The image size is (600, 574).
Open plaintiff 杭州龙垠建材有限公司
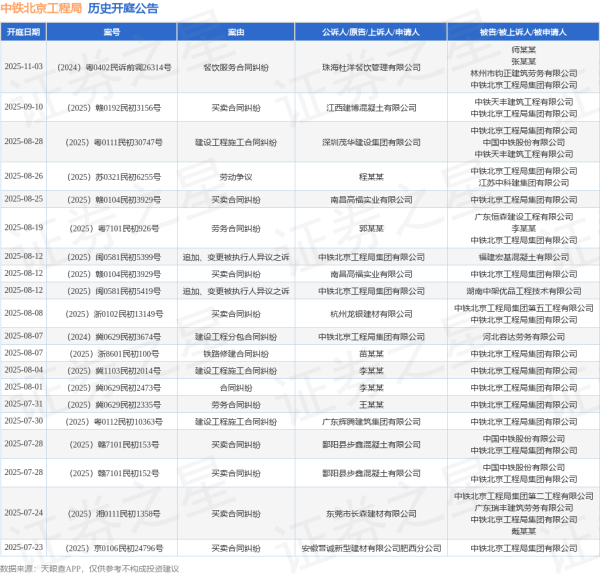371,313
